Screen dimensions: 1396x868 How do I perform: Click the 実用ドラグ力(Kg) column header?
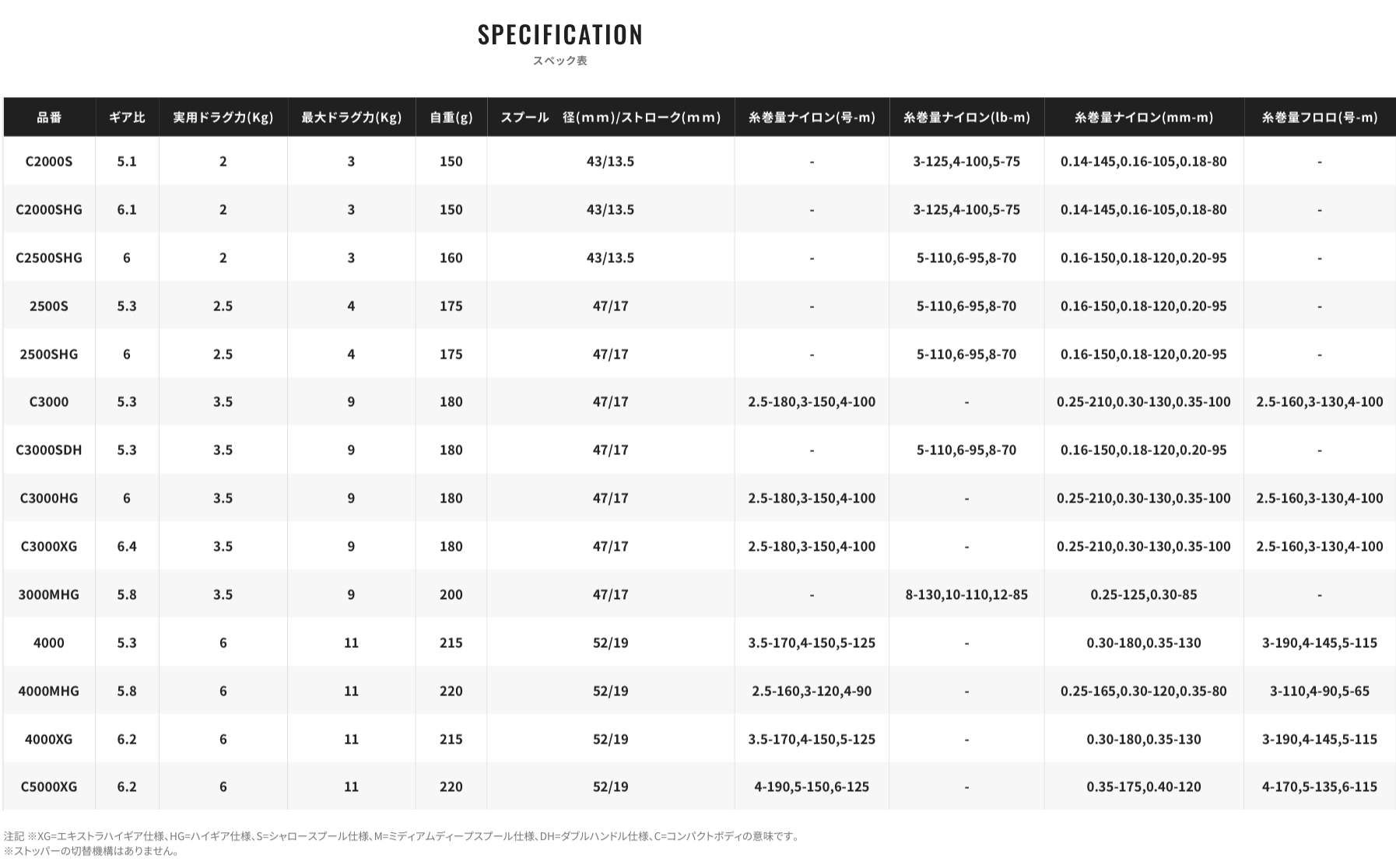coord(223,117)
